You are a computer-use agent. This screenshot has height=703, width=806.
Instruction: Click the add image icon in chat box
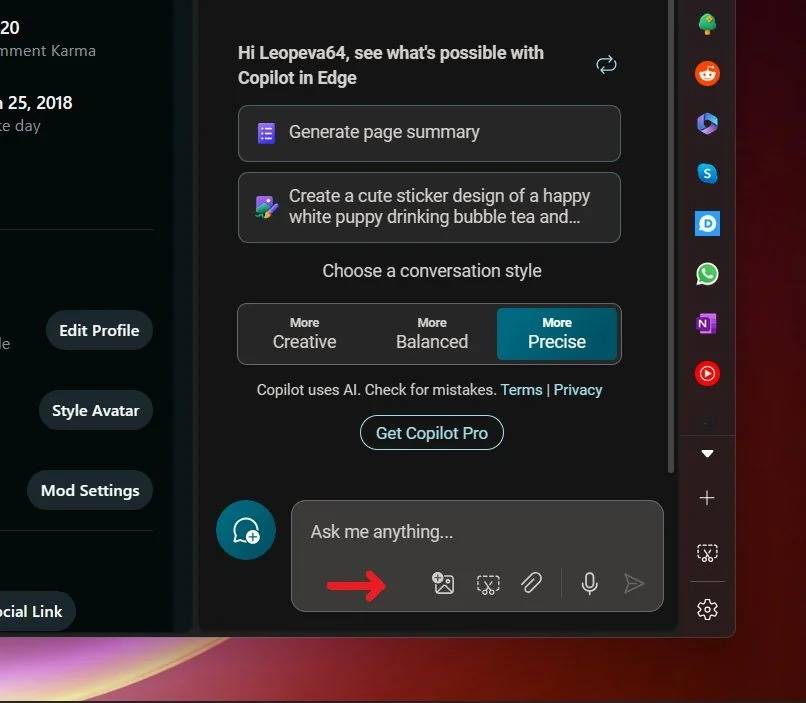pos(443,583)
